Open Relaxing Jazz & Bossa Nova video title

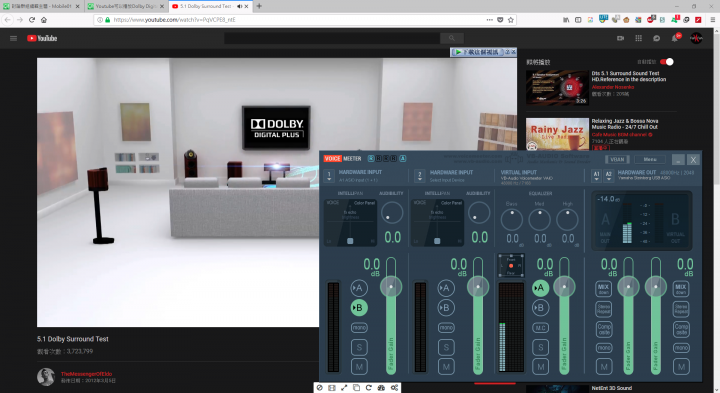tap(625, 124)
